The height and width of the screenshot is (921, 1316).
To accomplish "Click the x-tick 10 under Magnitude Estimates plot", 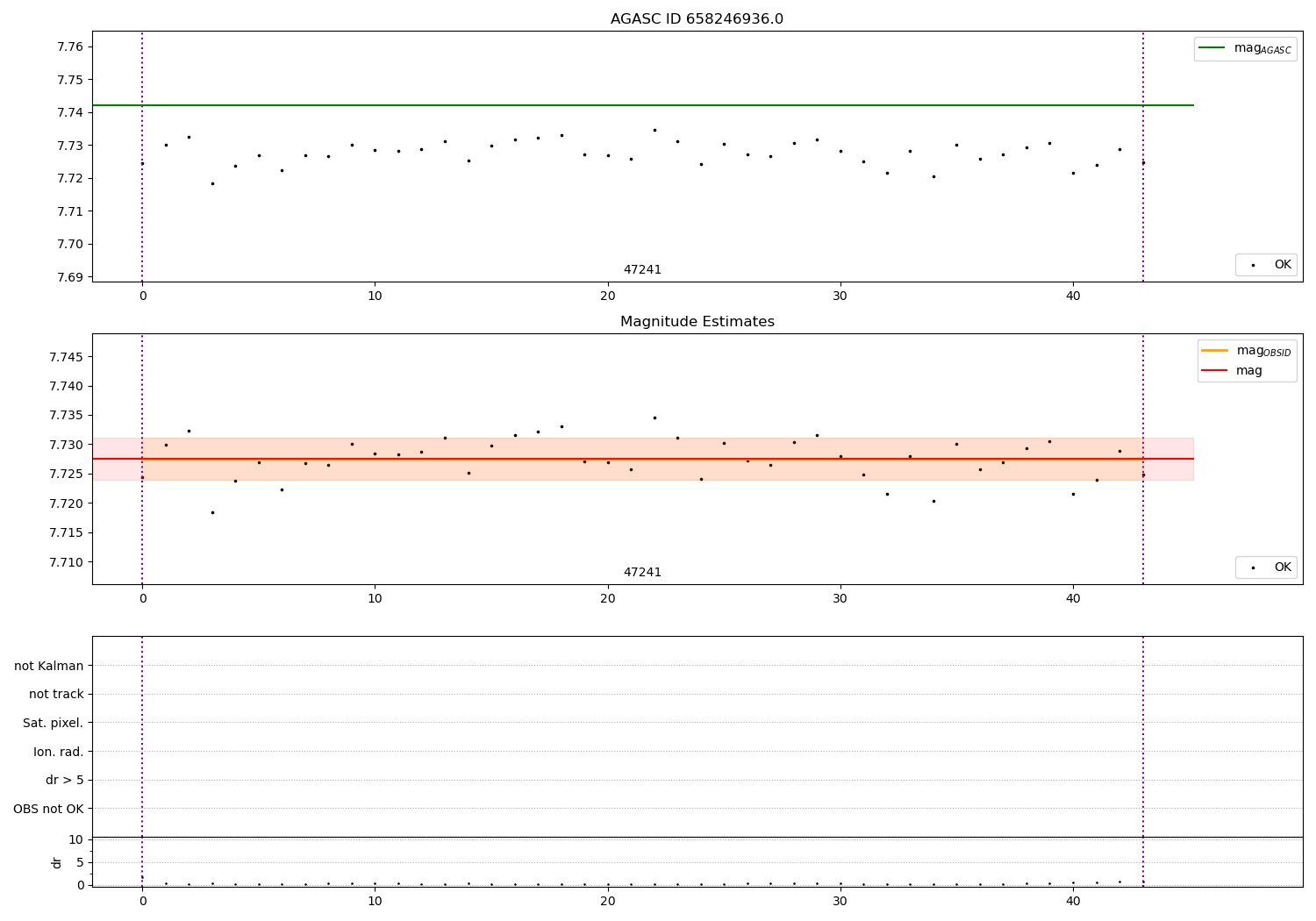I will (x=375, y=599).
